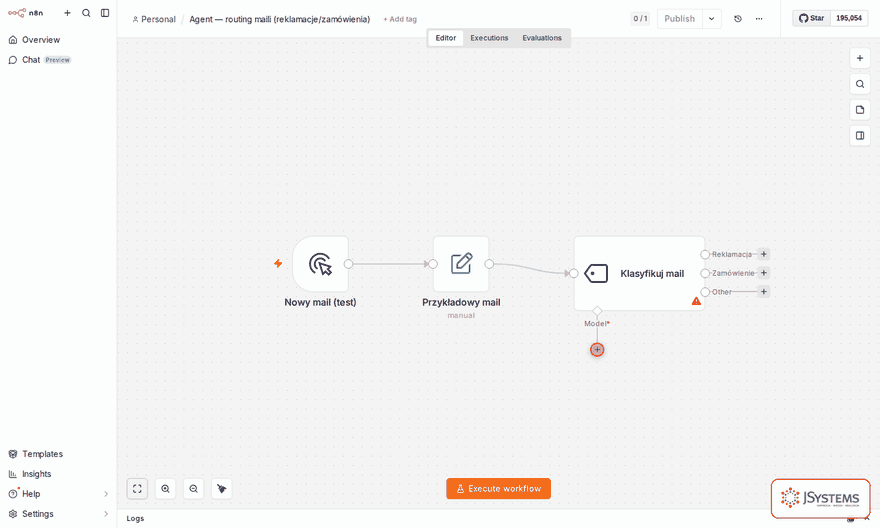Screen dimensions: 880x528
Task: Select the Nowy mail (test) trigger node
Action: point(320,264)
